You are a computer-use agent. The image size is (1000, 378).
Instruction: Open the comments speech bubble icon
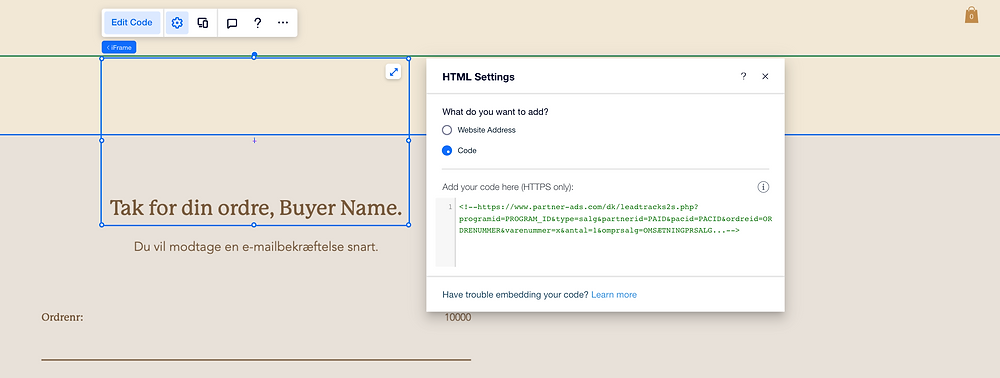click(232, 23)
